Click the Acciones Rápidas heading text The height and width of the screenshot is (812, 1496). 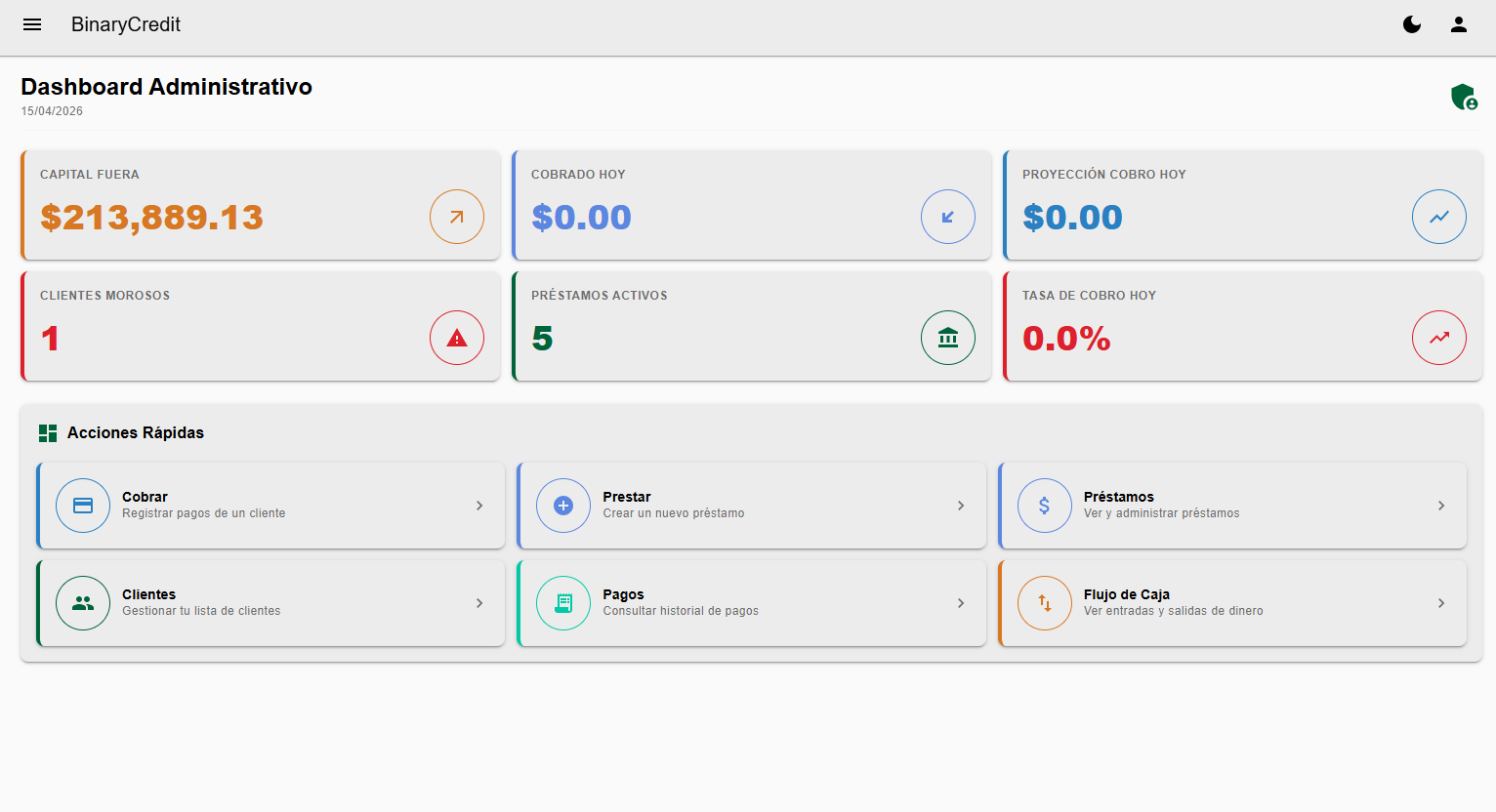[x=136, y=432]
